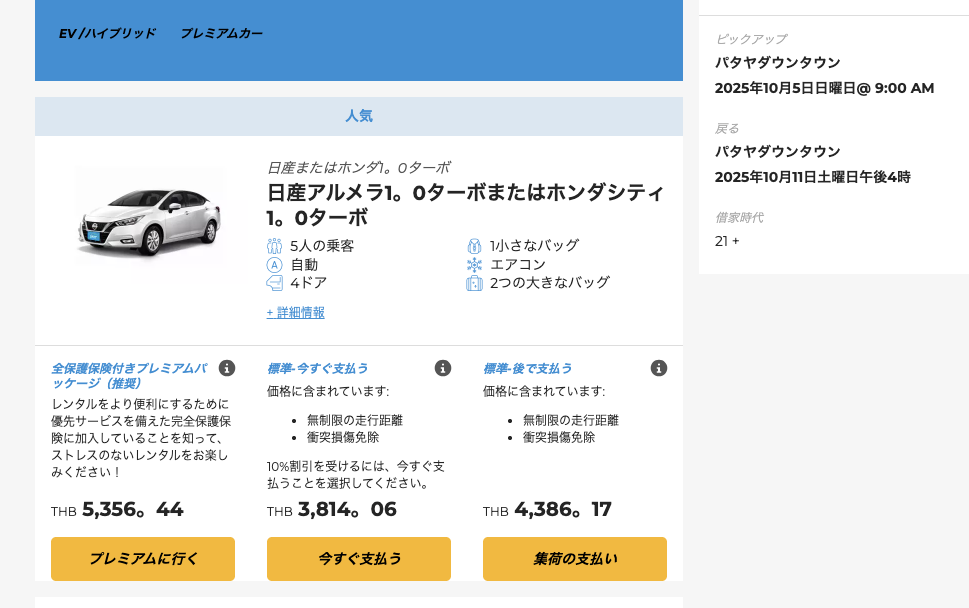969x608 pixels.
Task: Click the 4-door icon
Action: (x=274, y=283)
